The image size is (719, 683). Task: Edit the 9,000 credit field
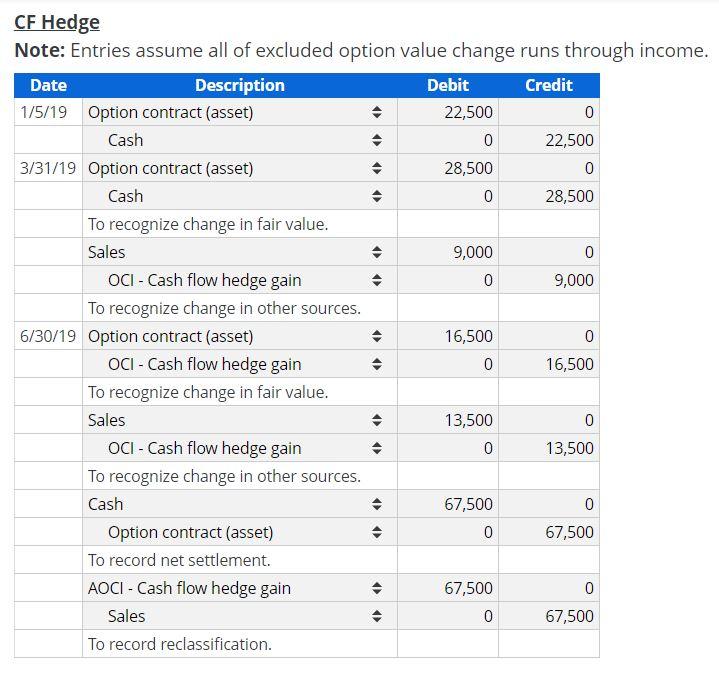coord(549,280)
